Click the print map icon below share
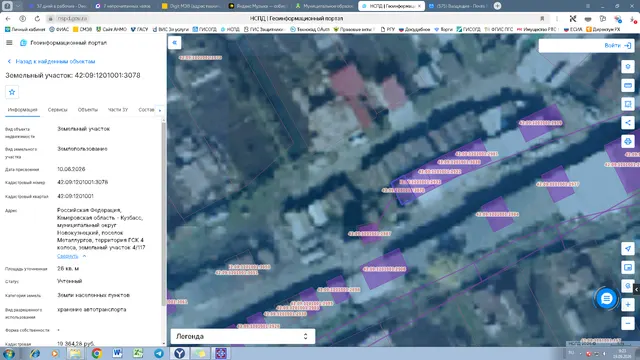Screen dimensions: 640x360 (628, 141)
